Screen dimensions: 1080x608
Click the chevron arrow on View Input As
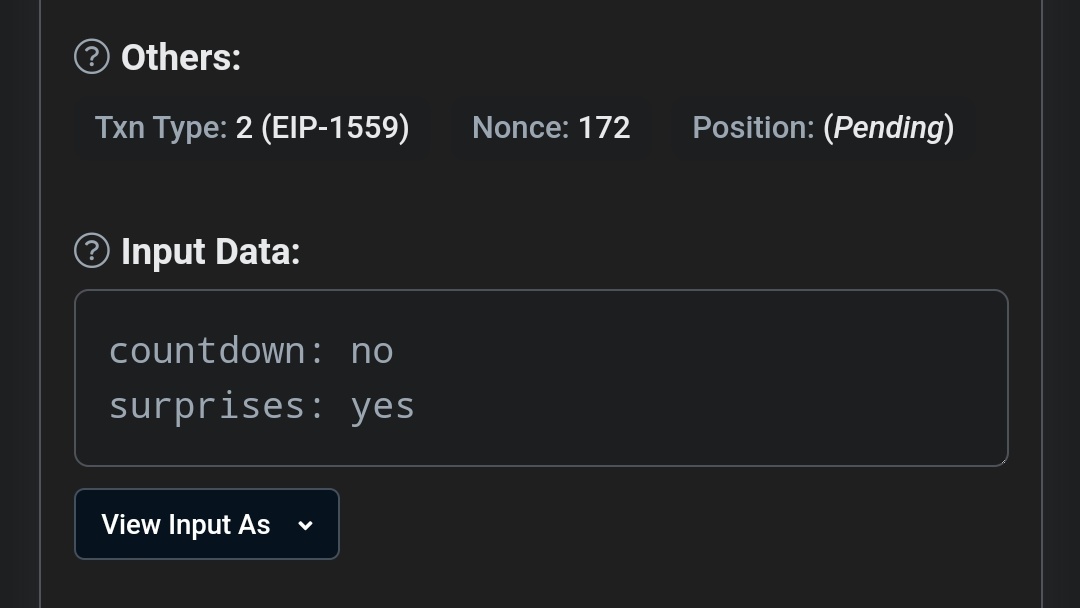306,525
